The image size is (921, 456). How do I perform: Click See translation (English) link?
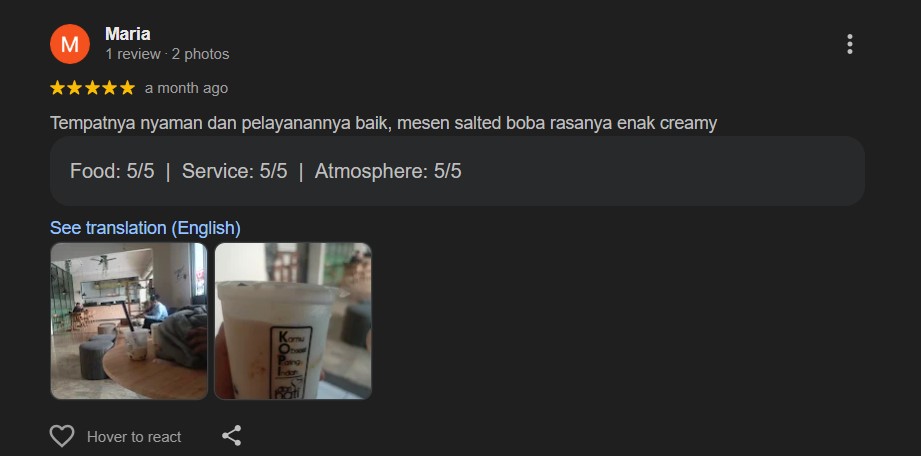point(145,228)
